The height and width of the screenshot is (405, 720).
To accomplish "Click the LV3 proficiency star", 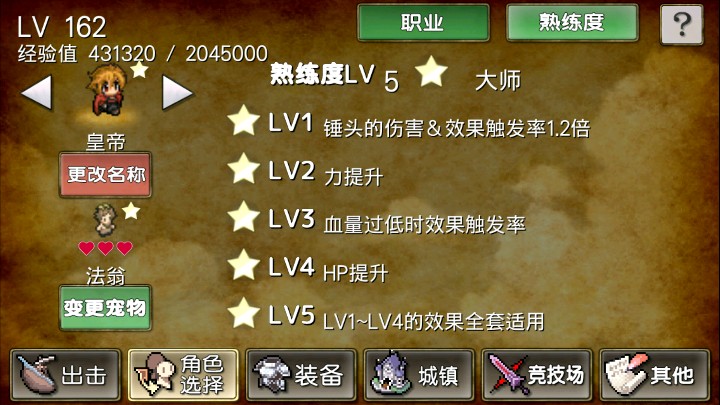I will (243, 217).
